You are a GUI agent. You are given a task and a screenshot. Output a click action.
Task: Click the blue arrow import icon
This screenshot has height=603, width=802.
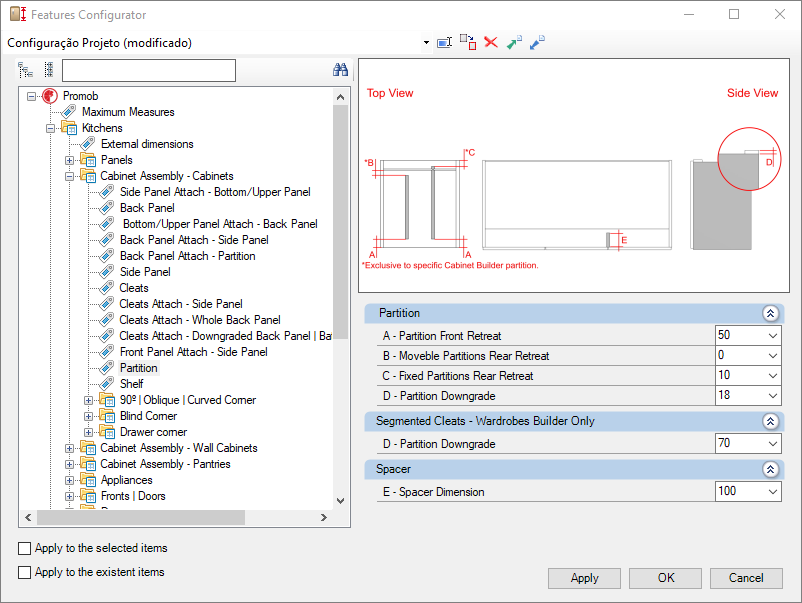[537, 42]
